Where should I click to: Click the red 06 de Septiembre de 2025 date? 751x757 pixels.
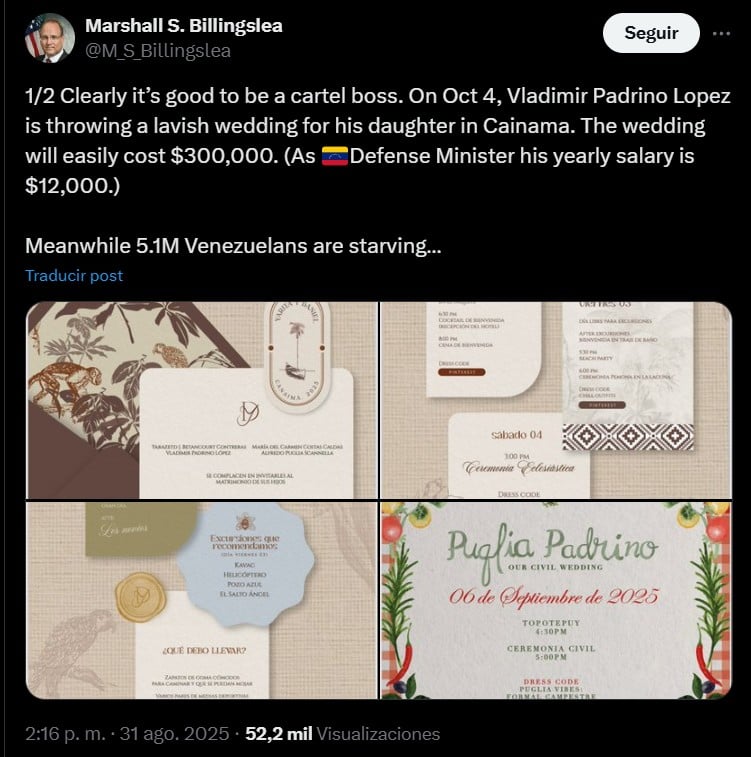[x=554, y=596]
